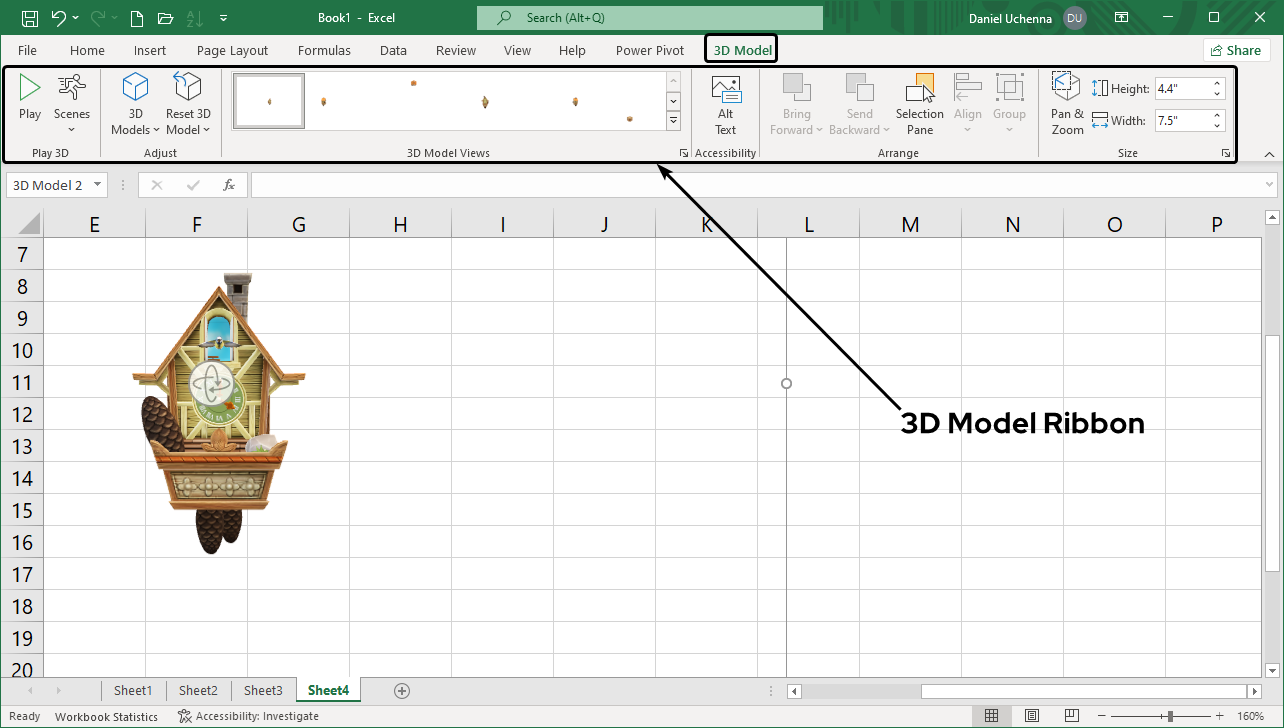Select Normal view in status bar
The height and width of the screenshot is (728, 1284).
pyautogui.click(x=991, y=716)
